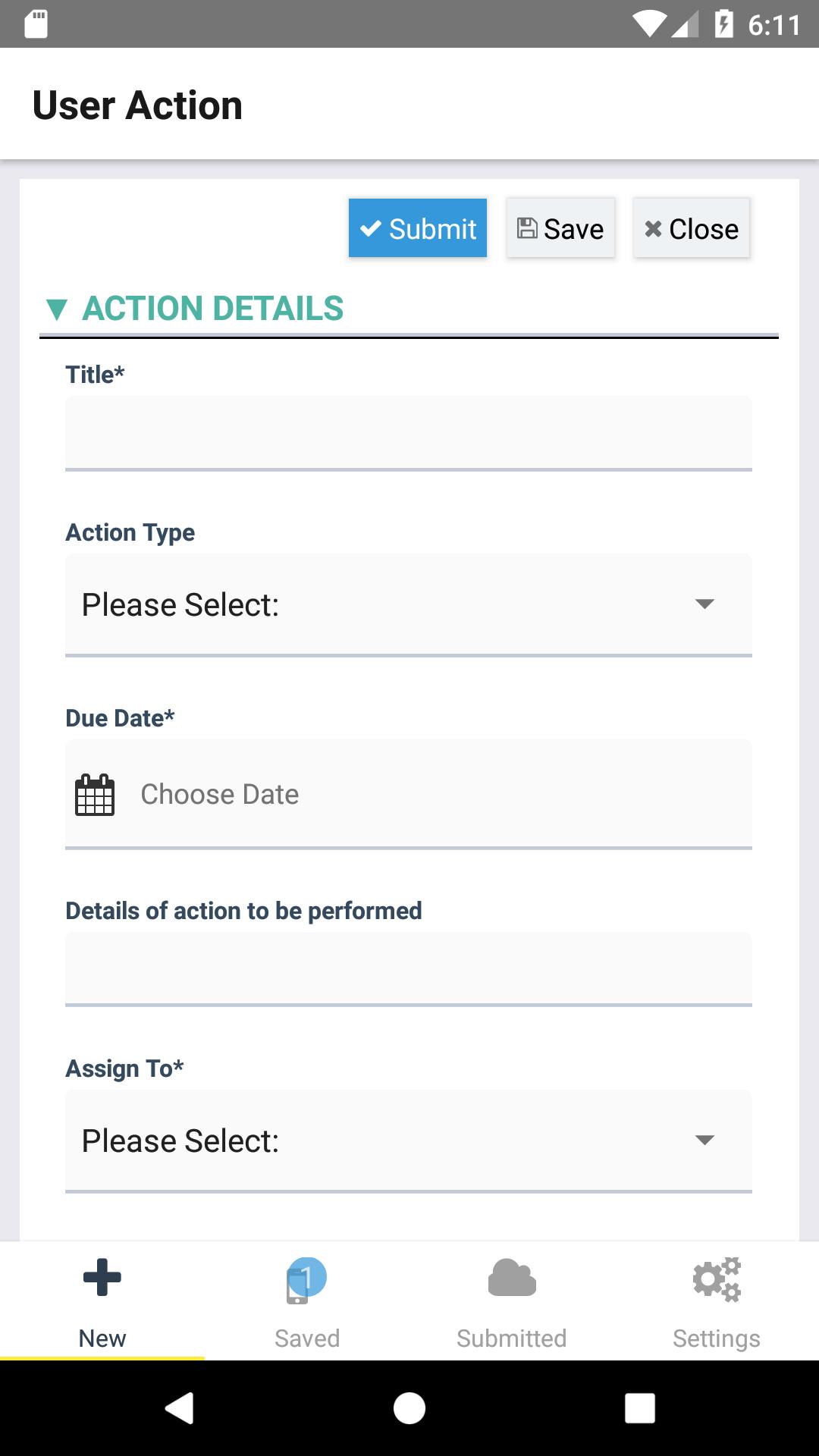
Task: Save the action as draft
Action: pos(560,228)
